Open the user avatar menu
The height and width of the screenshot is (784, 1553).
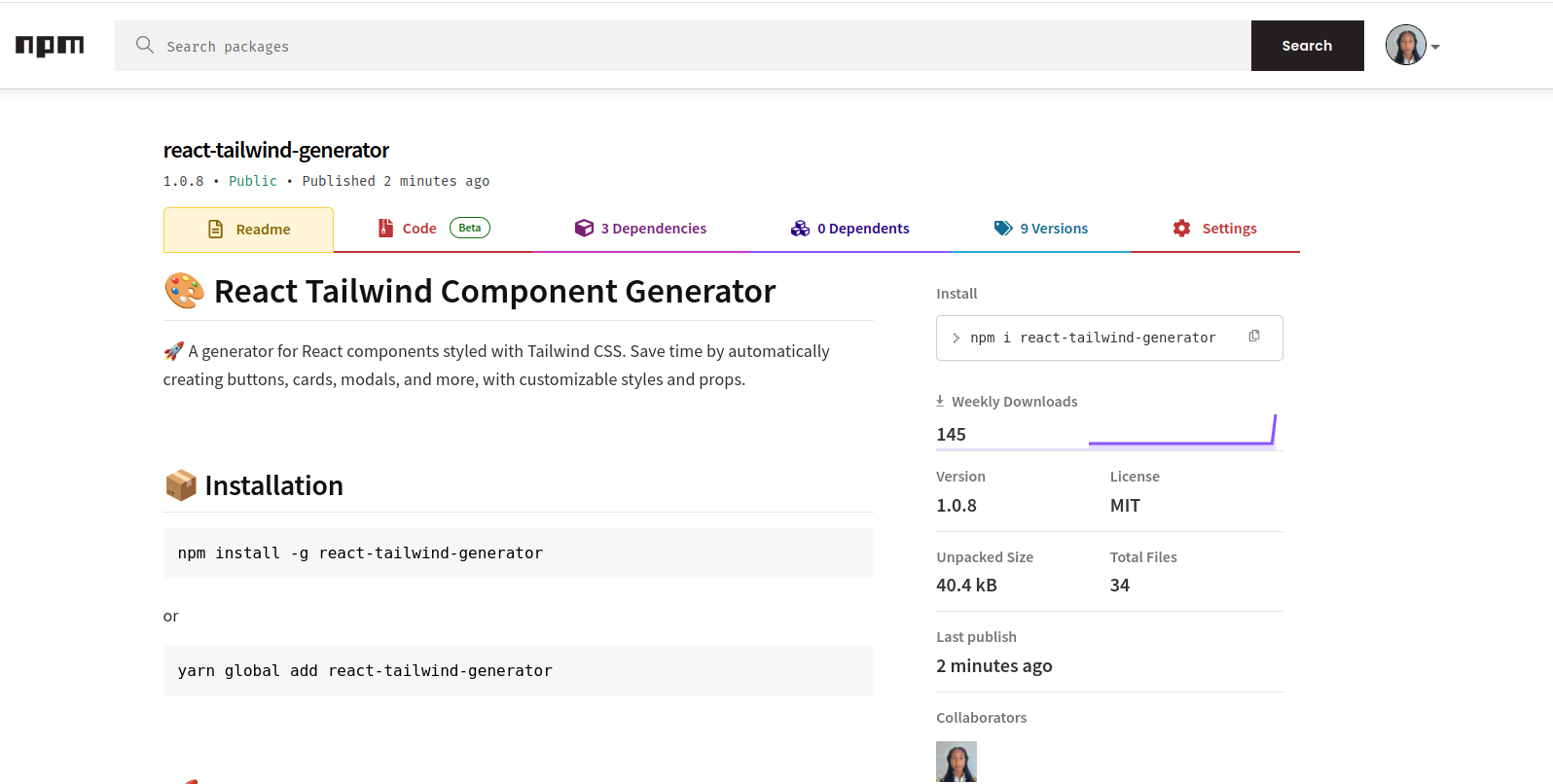[1406, 46]
